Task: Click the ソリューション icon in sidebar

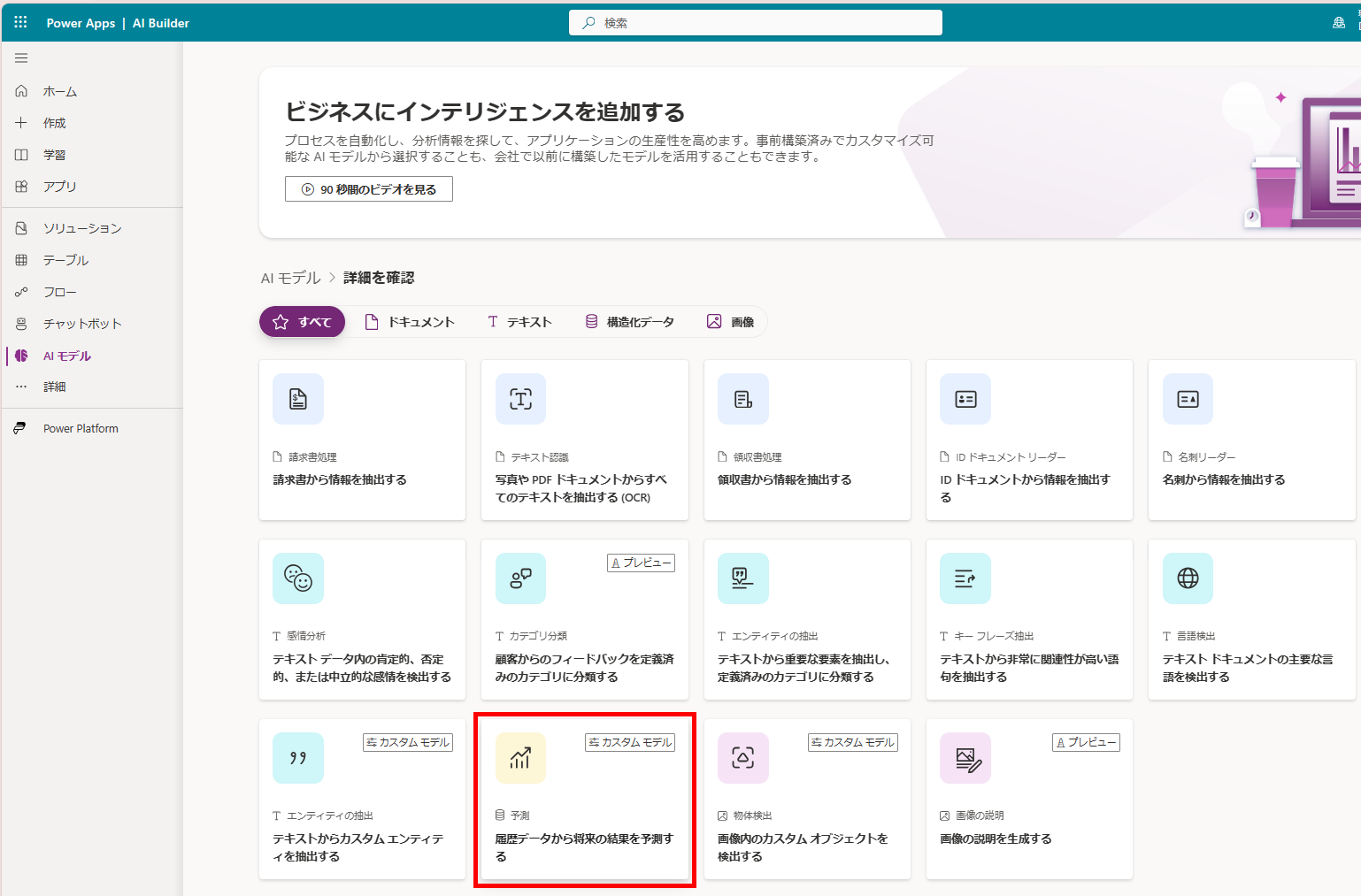Action: click(x=21, y=228)
